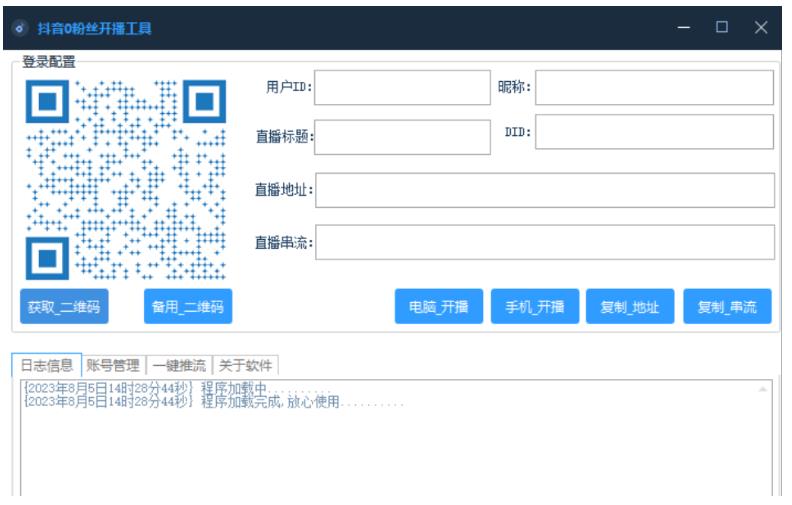Show the 关于软件 tab
Image resolution: width=792 pixels, height=505 pixels.
[245, 366]
